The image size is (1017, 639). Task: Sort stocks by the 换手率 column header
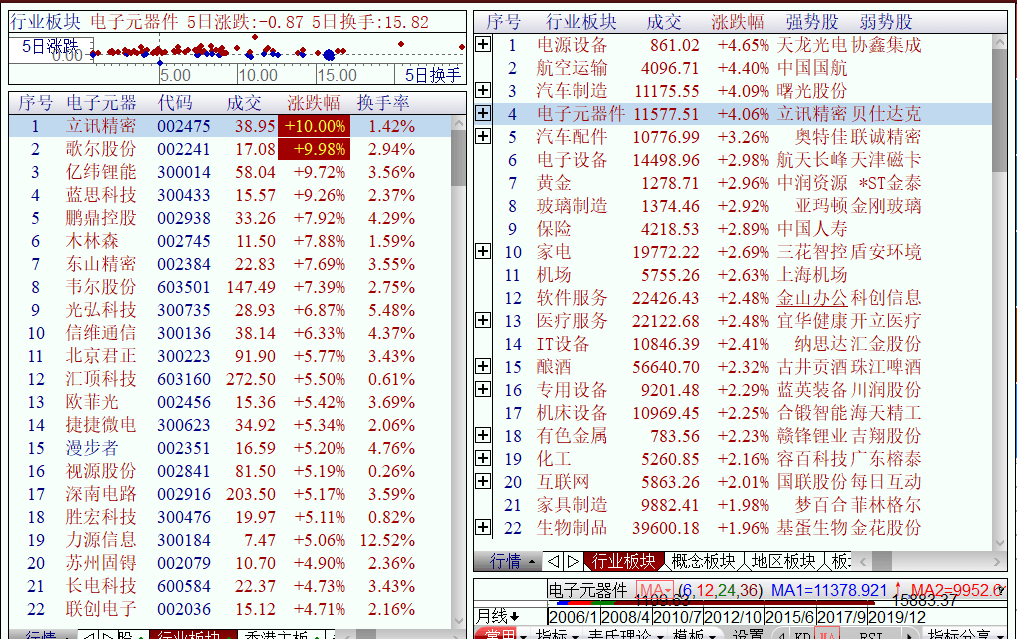coord(383,102)
